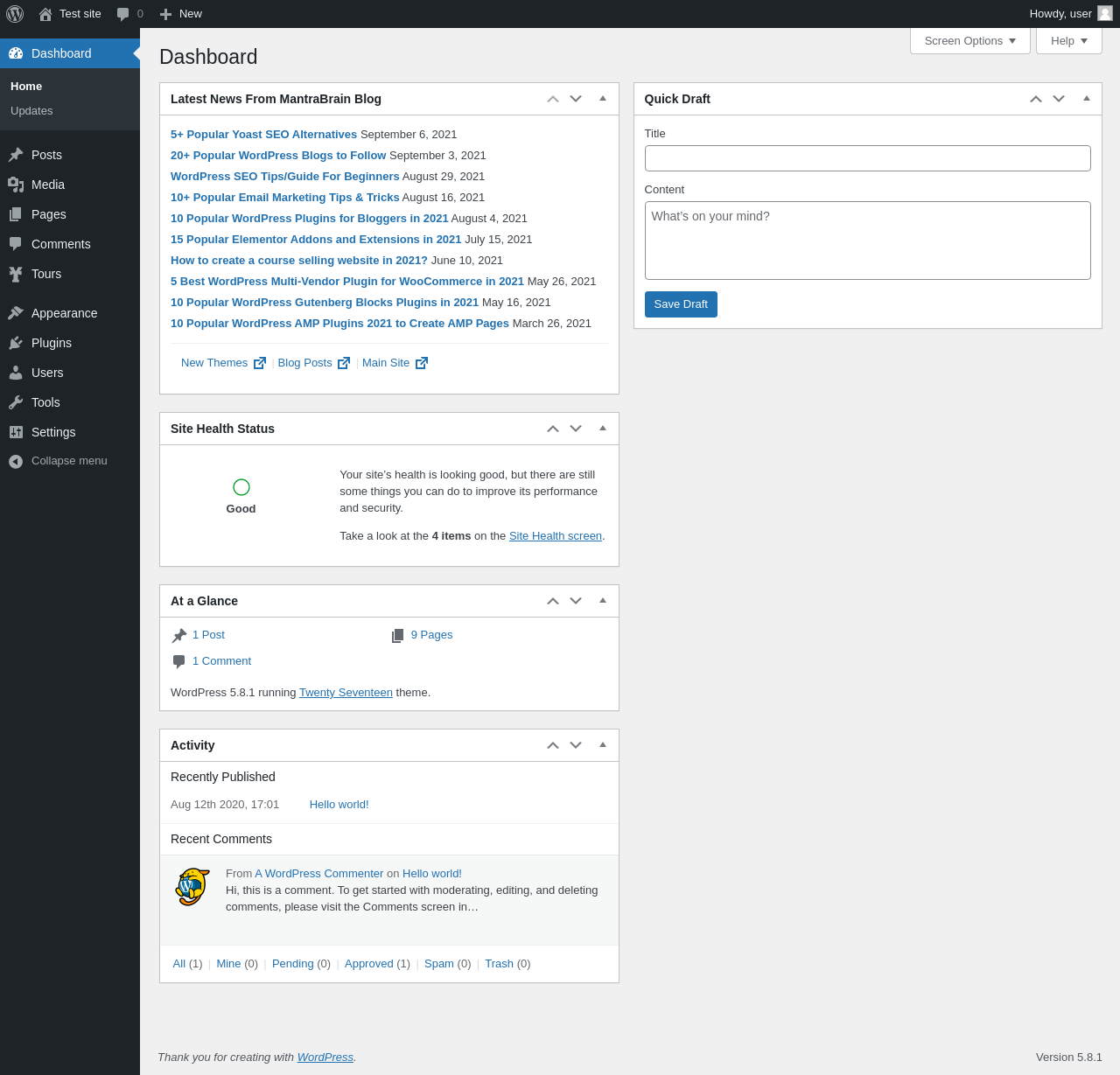Expand the Screen Options dropdown
Image resolution: width=1120 pixels, height=1075 pixels.
click(x=970, y=41)
